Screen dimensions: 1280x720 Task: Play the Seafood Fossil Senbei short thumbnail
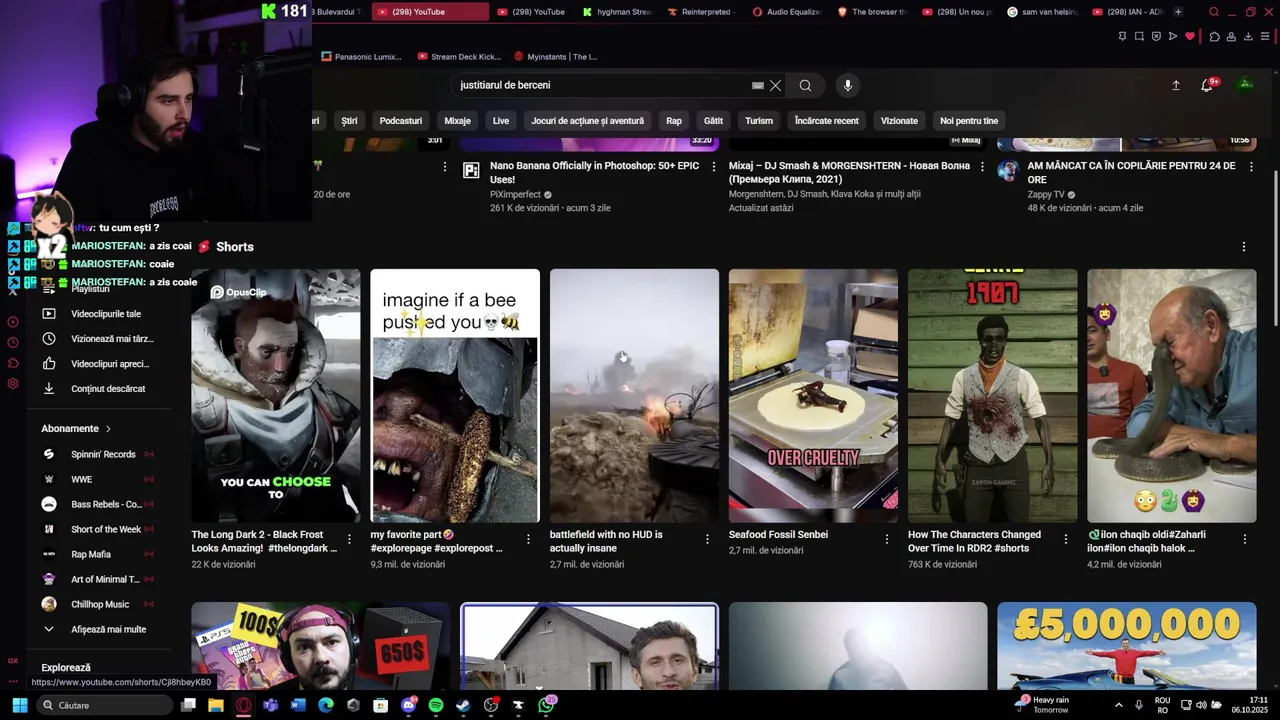click(813, 396)
